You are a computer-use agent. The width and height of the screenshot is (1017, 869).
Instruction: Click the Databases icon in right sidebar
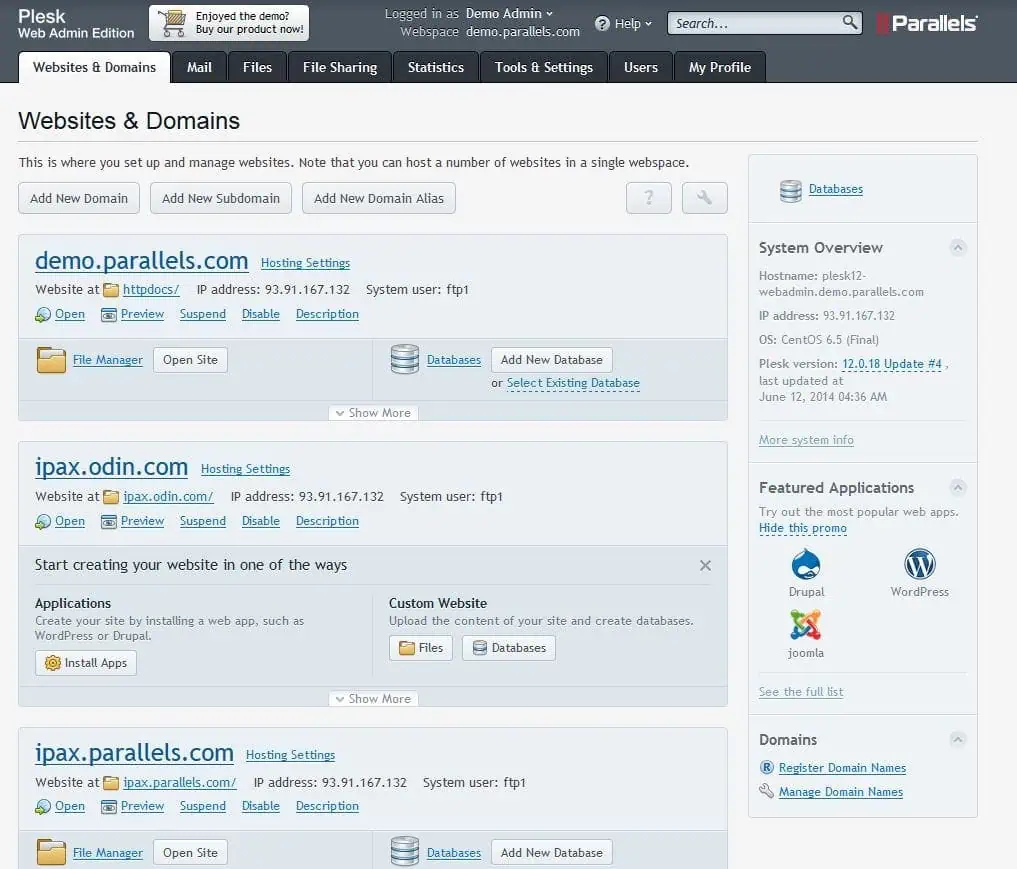point(791,190)
